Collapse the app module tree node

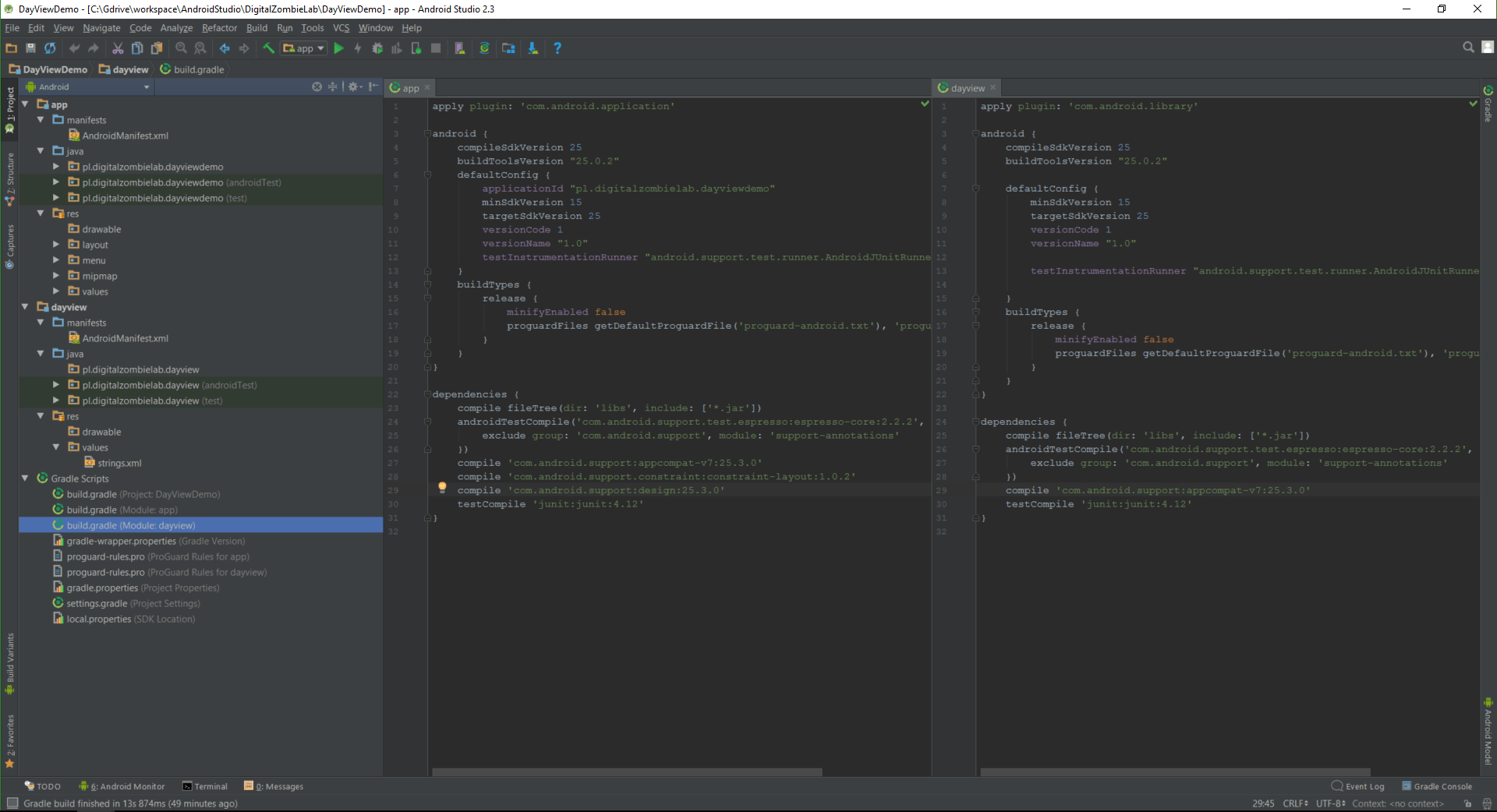[25, 104]
